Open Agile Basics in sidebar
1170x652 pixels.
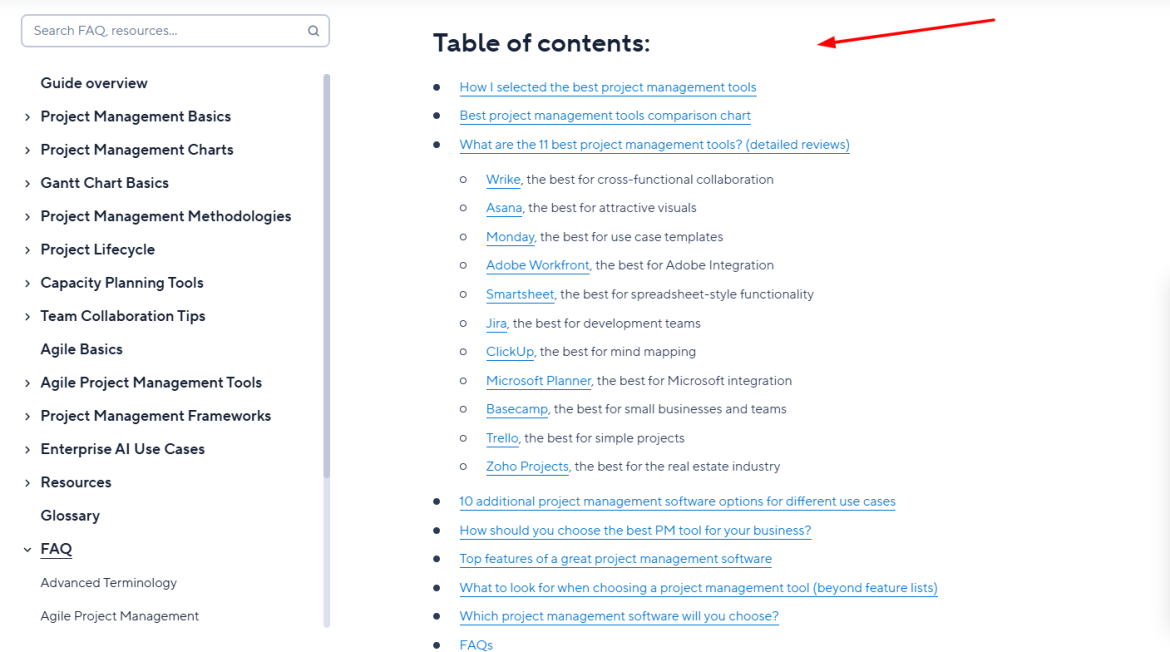tap(81, 349)
